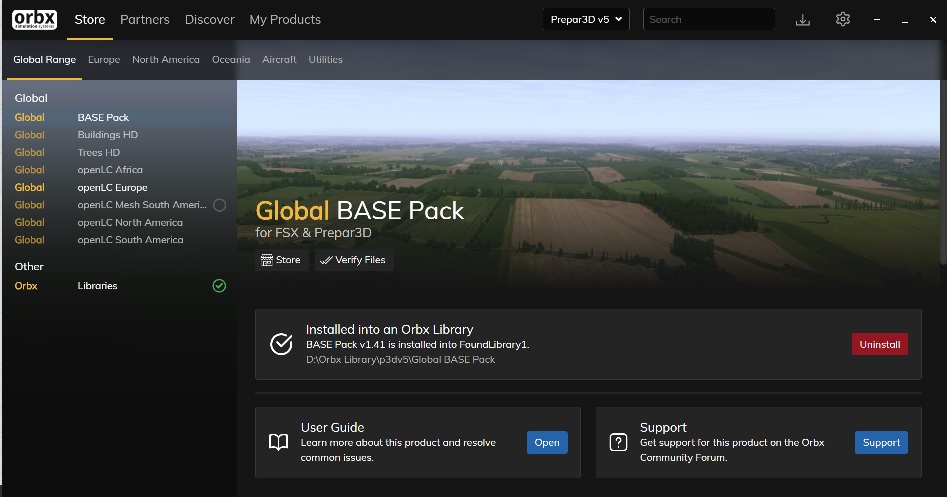Select Orbx Libraries in the list
949x498 pixels.
point(120,286)
